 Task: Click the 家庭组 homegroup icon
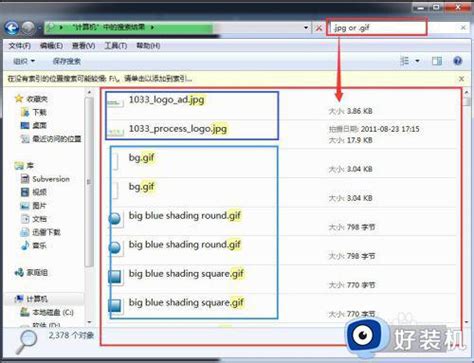pyautogui.click(x=19, y=272)
